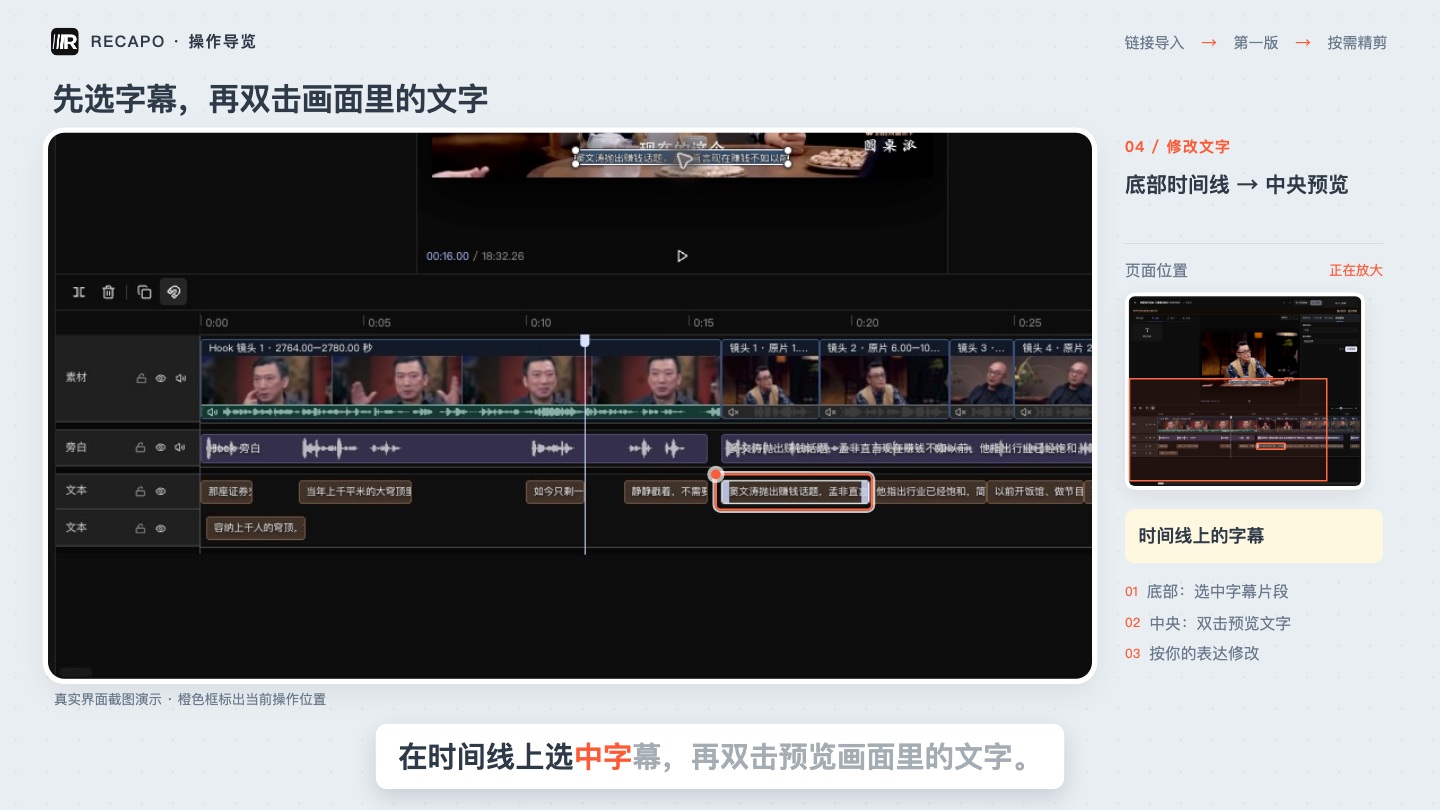The height and width of the screenshot is (810, 1440).
Task: Select the Hook 旁白 audio clip
Action: [454, 449]
